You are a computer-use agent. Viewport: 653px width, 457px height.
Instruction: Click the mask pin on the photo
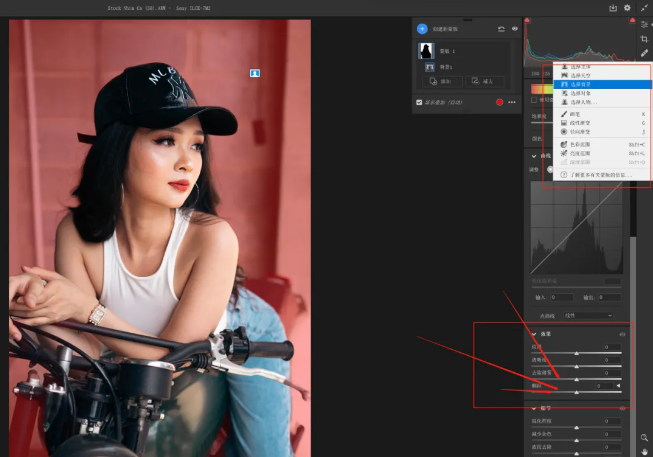click(x=255, y=73)
